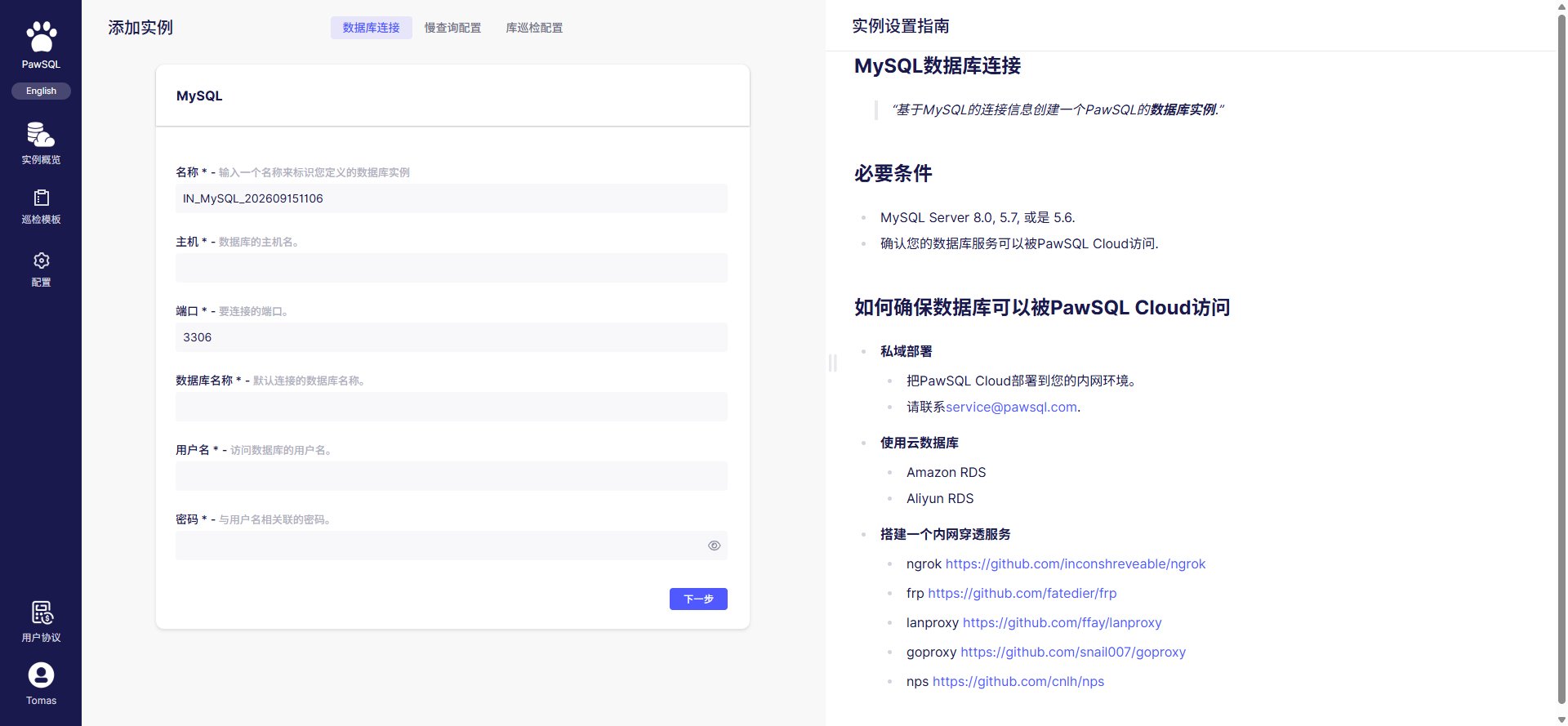Select the 数据库连接 tab
Image resolution: width=1568 pixels, height=726 pixels.
coord(371,28)
